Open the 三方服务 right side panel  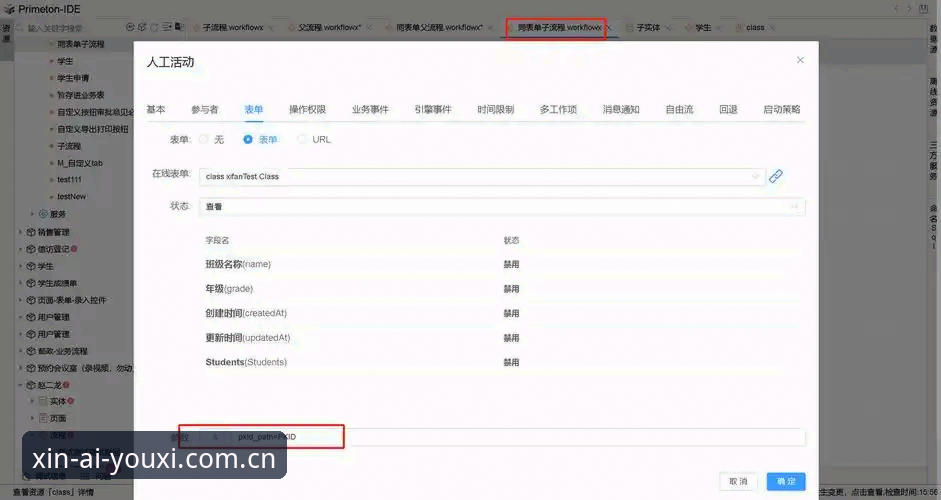point(933,161)
